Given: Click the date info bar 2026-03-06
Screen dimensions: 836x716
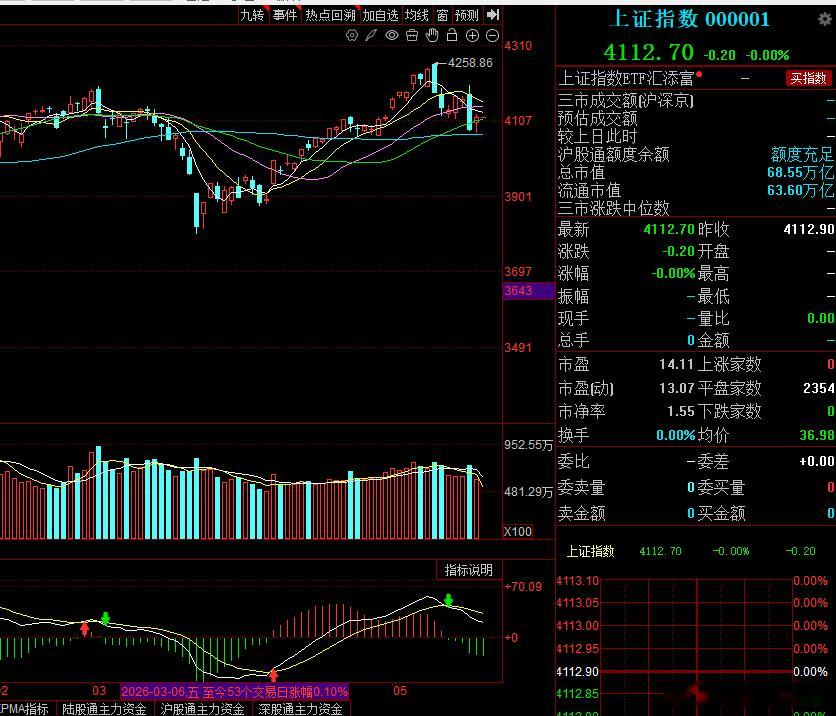Looking at the screenshot, I should [235, 692].
